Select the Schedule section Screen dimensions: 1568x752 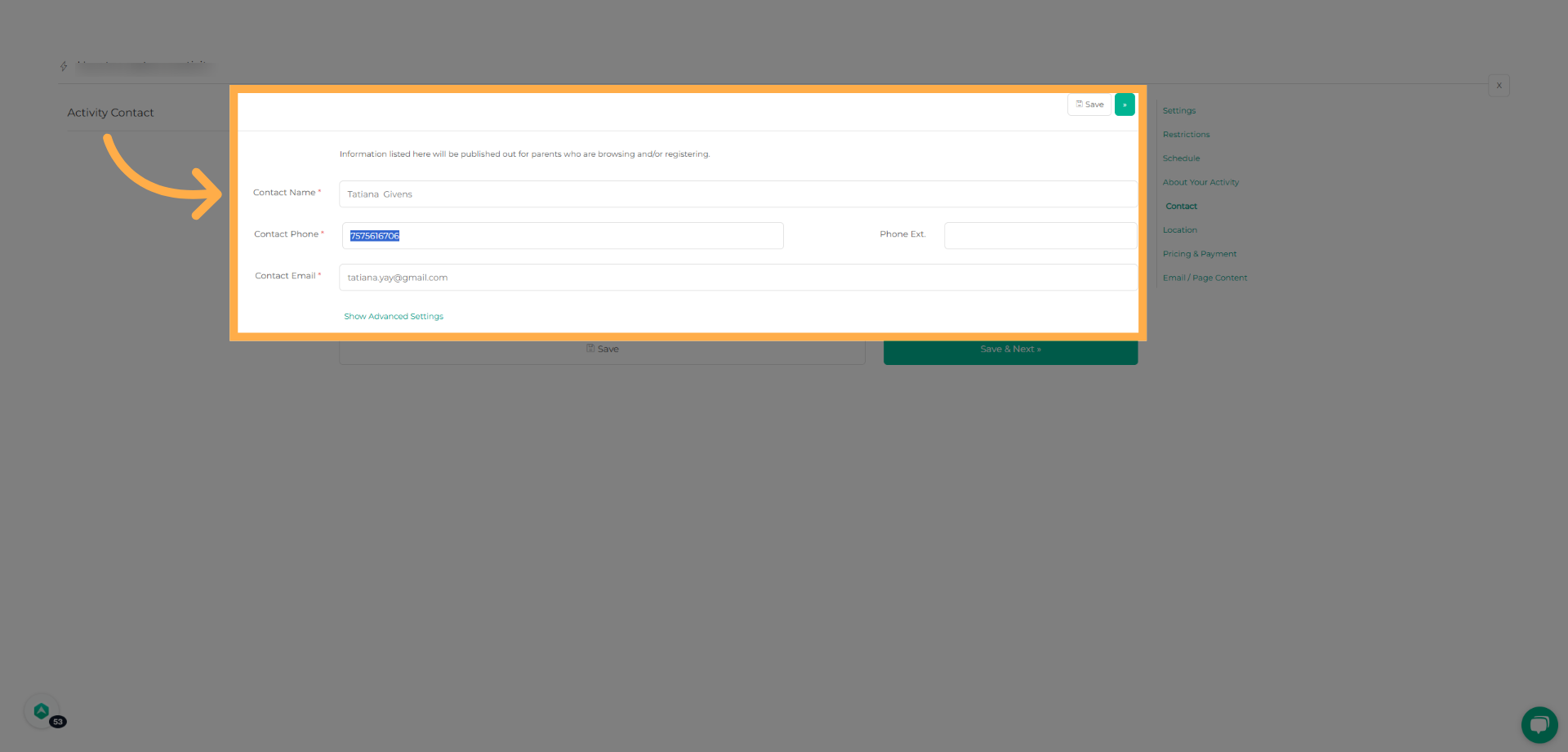point(1181,158)
